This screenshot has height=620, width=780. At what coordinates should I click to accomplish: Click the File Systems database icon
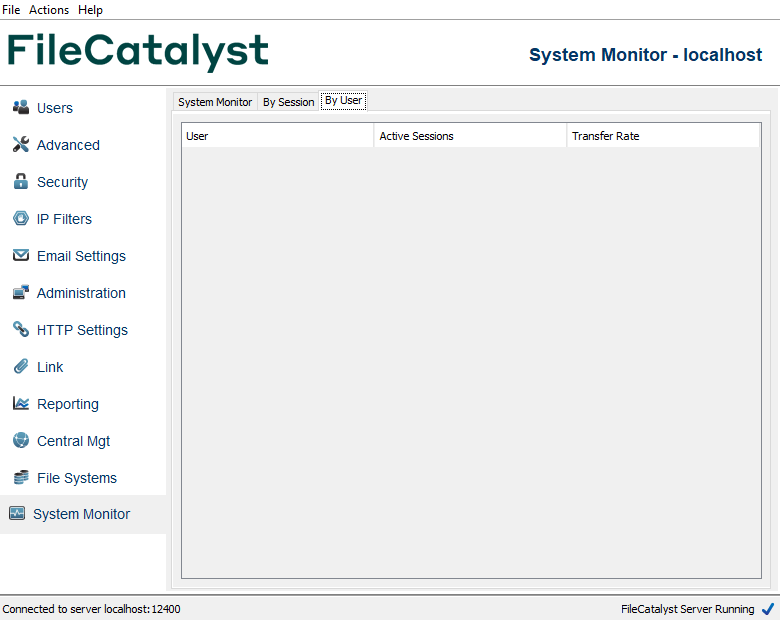[21, 477]
